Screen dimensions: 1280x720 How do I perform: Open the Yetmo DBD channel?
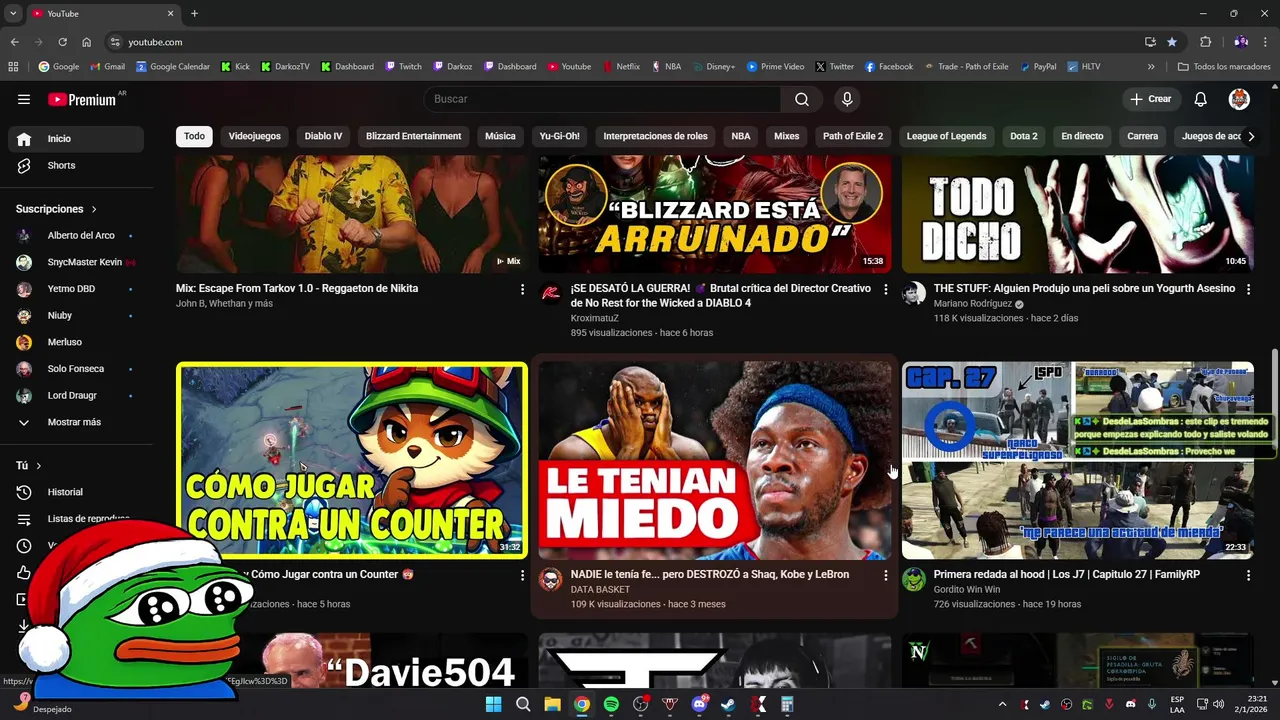pyautogui.click(x=76, y=289)
